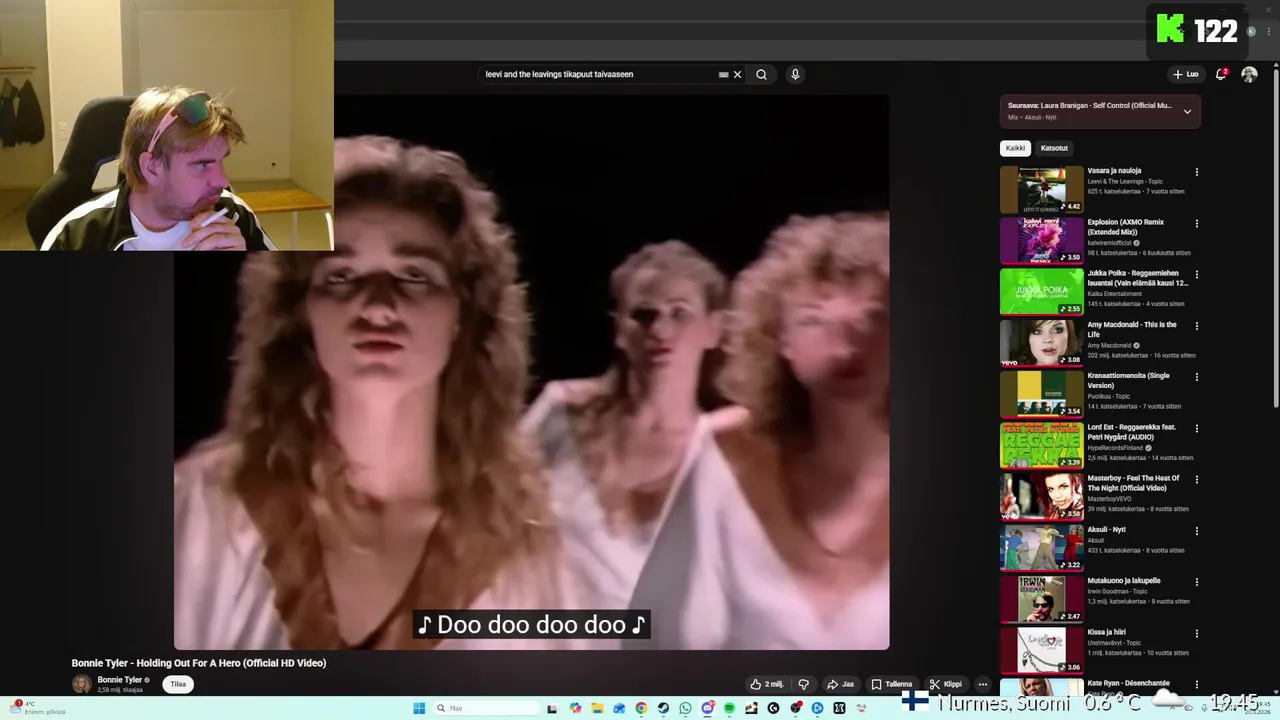Image resolution: width=1280 pixels, height=720 pixels.
Task: Open Copilot from the taskbar
Action: pos(575,708)
